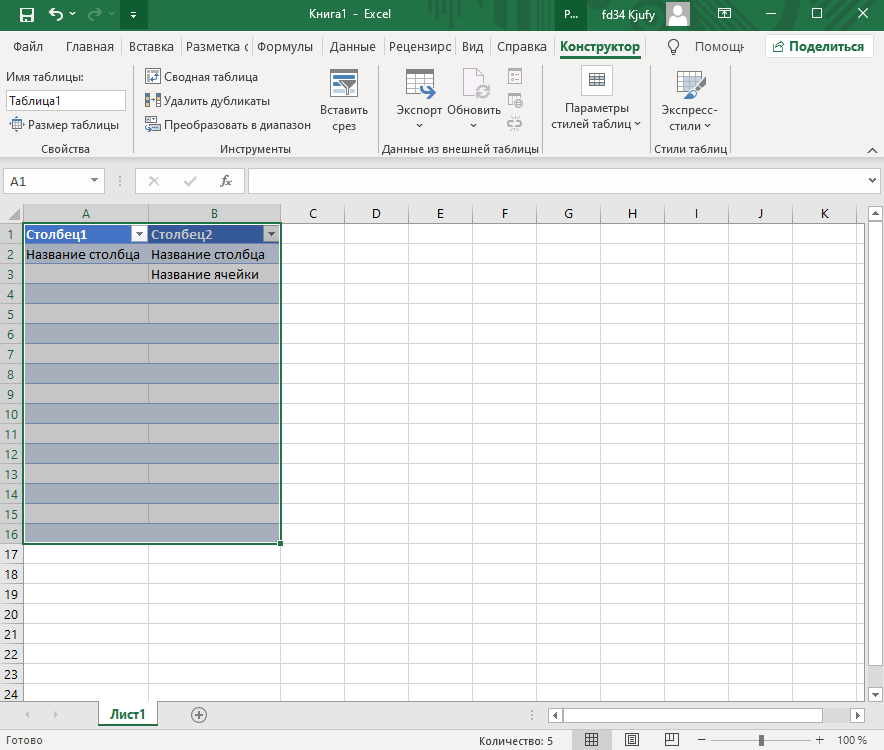Viewport: 884px width, 750px height.
Task: Open Столбец1 filter dropdown
Action: tap(138, 234)
